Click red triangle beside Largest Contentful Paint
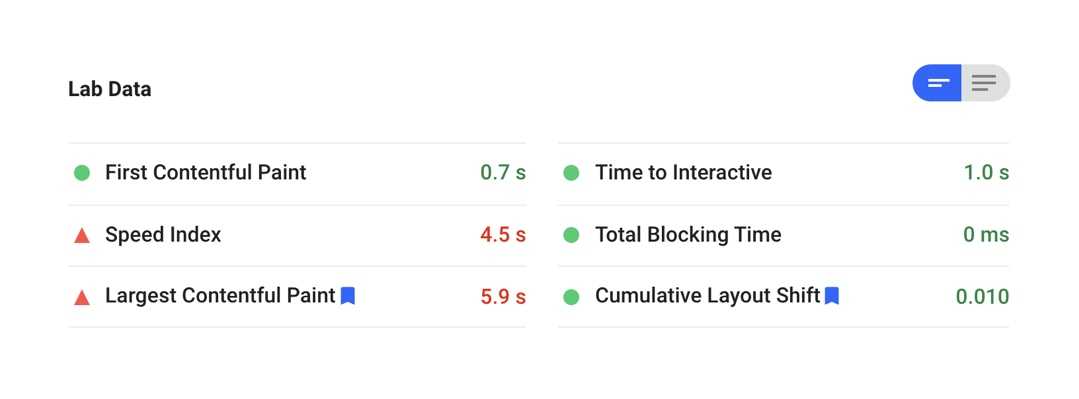The height and width of the screenshot is (399, 1079). pyautogui.click(x=82, y=297)
